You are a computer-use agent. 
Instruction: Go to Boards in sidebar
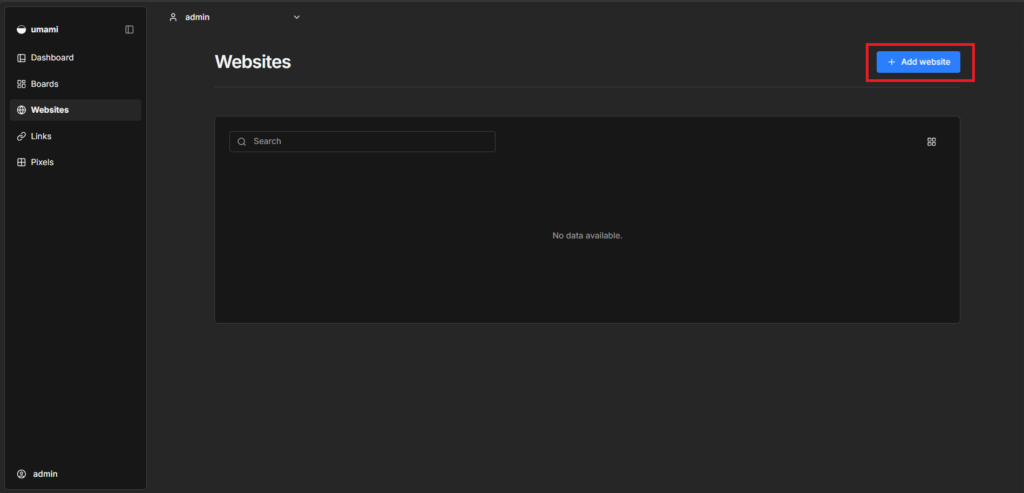[x=75, y=84]
